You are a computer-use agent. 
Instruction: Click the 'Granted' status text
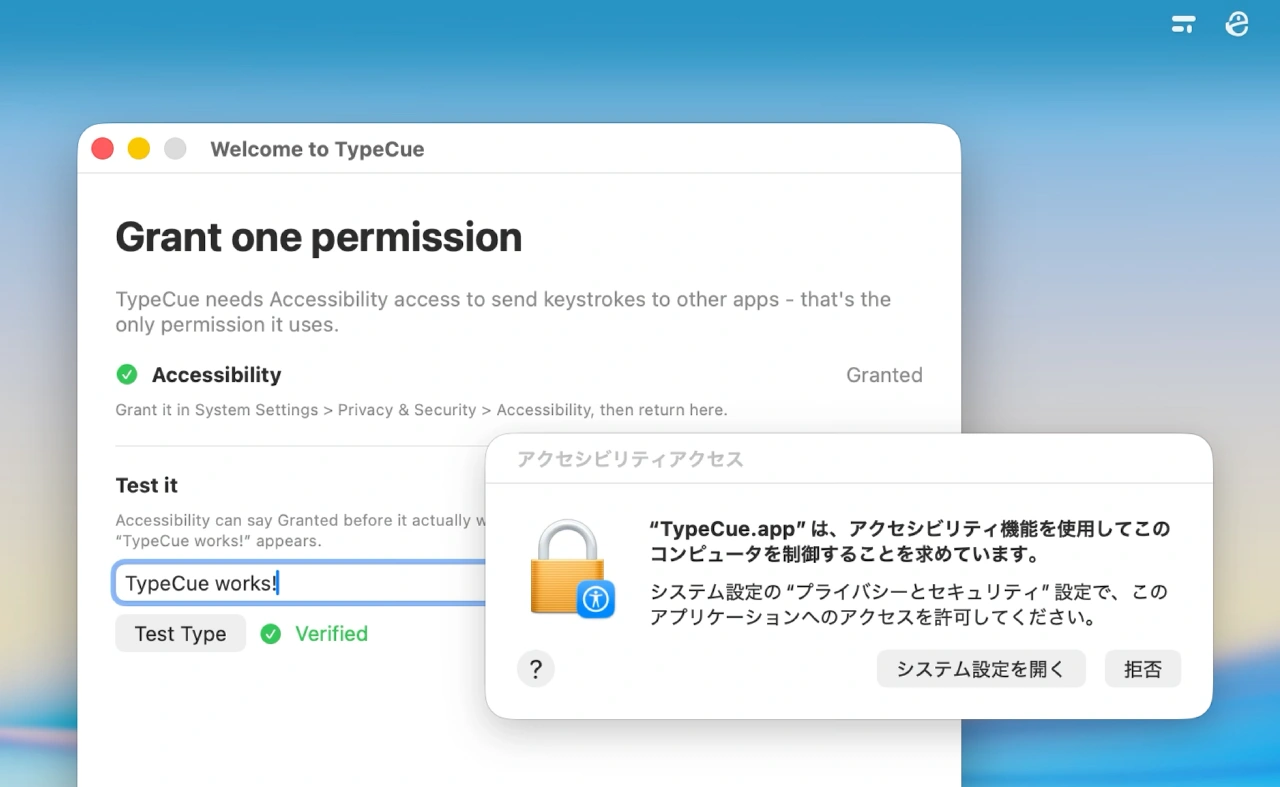tap(884, 375)
